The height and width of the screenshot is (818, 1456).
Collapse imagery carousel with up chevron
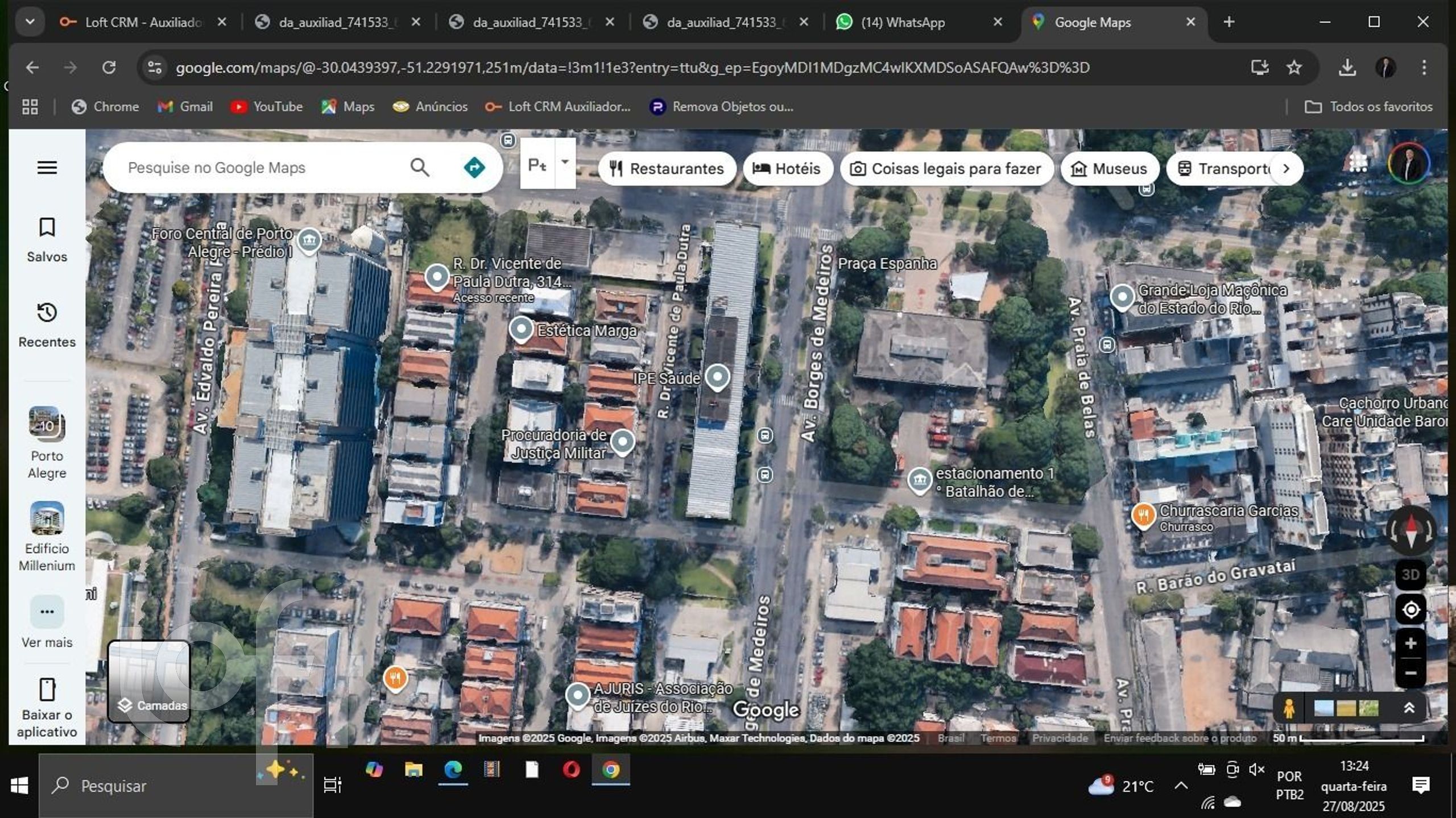[x=1410, y=708]
